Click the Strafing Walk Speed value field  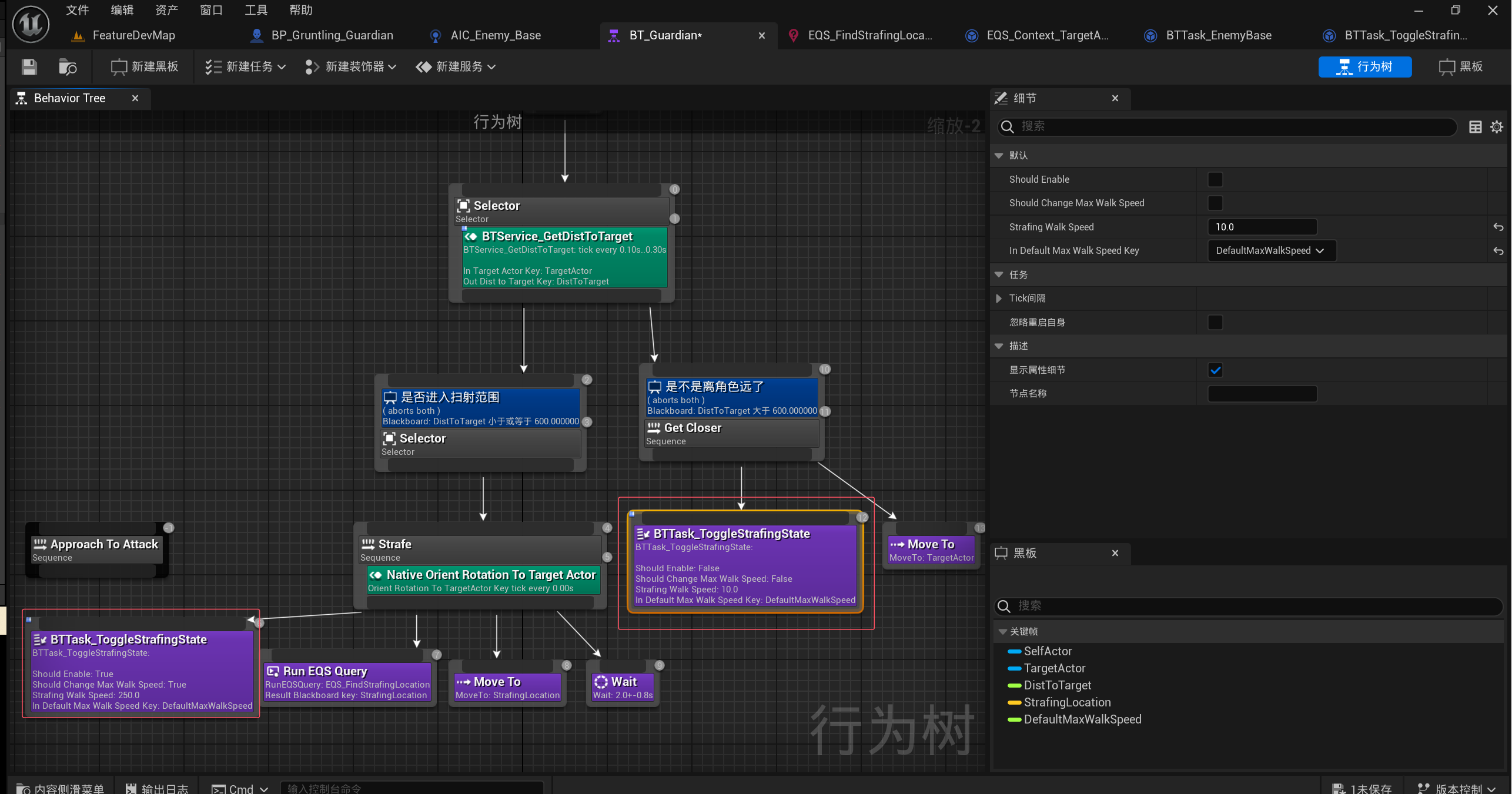coord(1262,227)
